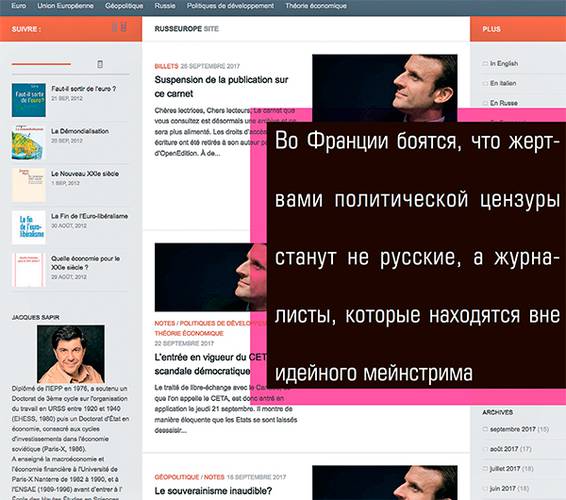Click the second follow icon beside SUIVRE
Image resolution: width=566 pixels, height=500 pixels.
click(123, 27)
